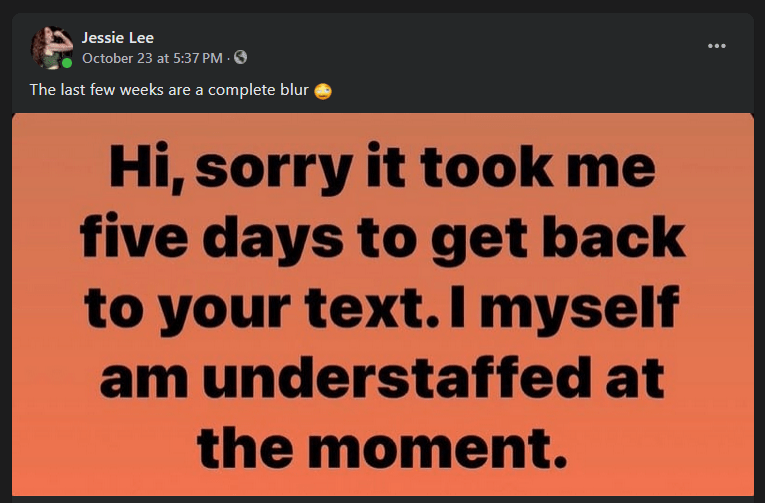Click the "five days to get back" line

tap(383, 240)
